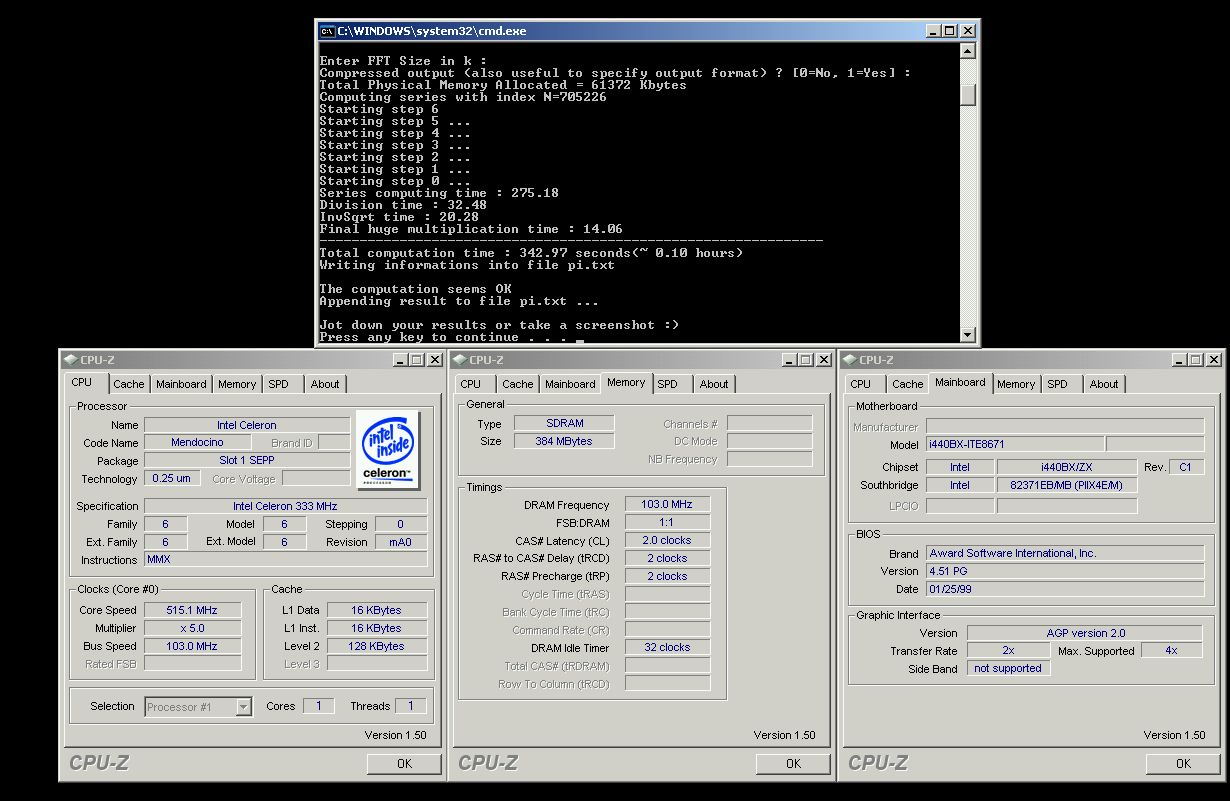Minimize the left CPU-Z window

[x=400, y=360]
